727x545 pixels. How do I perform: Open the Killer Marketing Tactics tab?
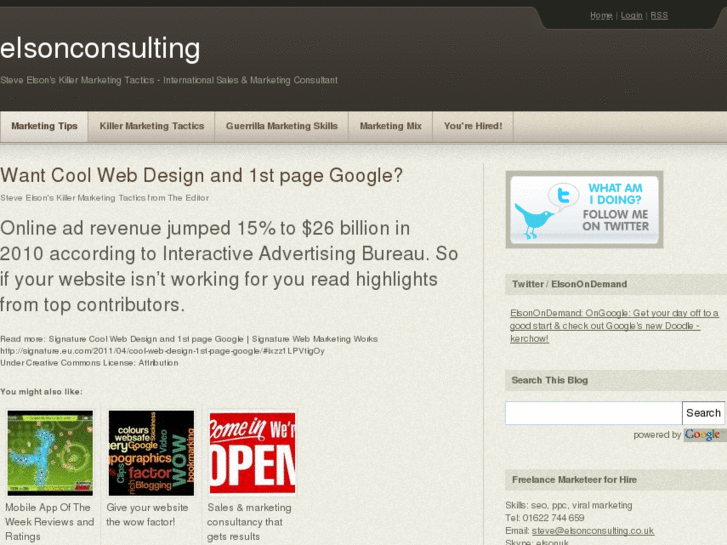152,126
